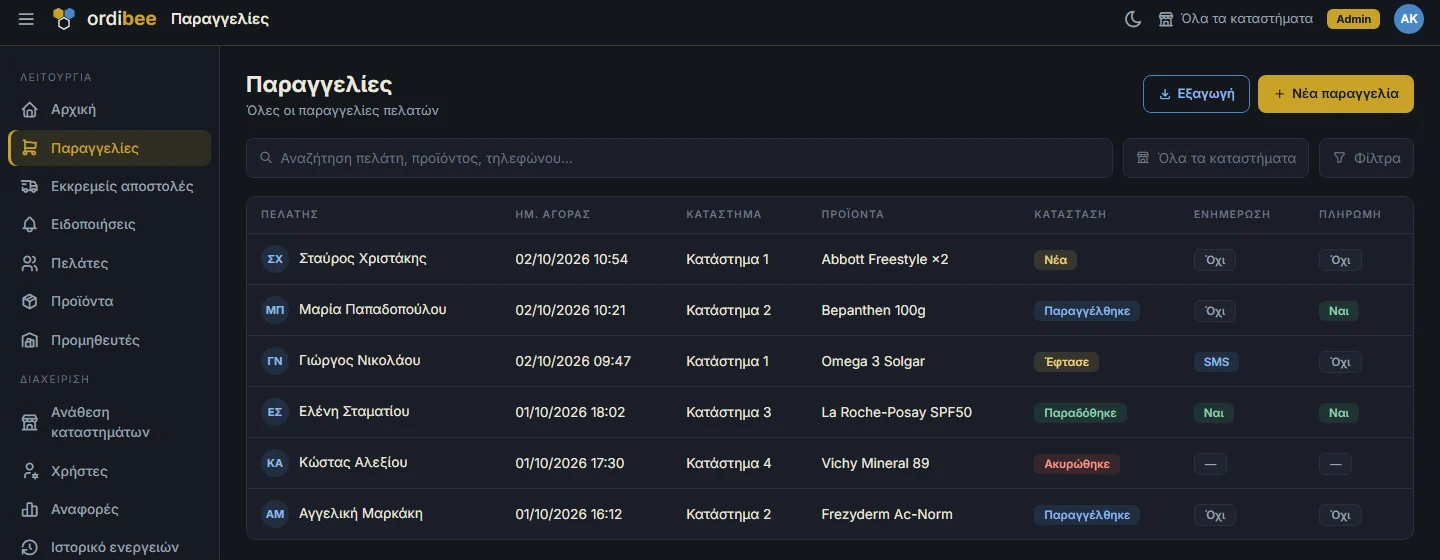Toggle notification Όχι for Αγγελική Μαρκάκη
This screenshot has width=1440, height=560.
coord(1215,515)
